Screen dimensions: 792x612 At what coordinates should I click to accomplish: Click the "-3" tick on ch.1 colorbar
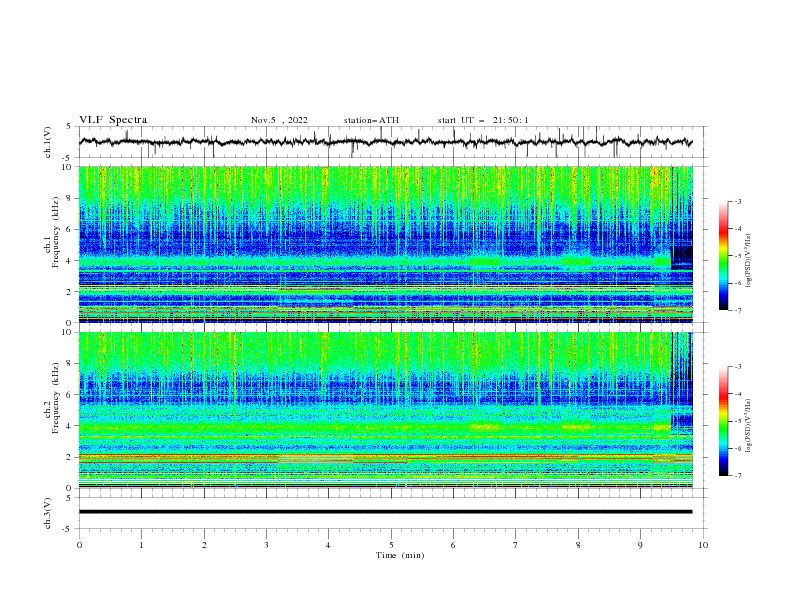(737, 201)
